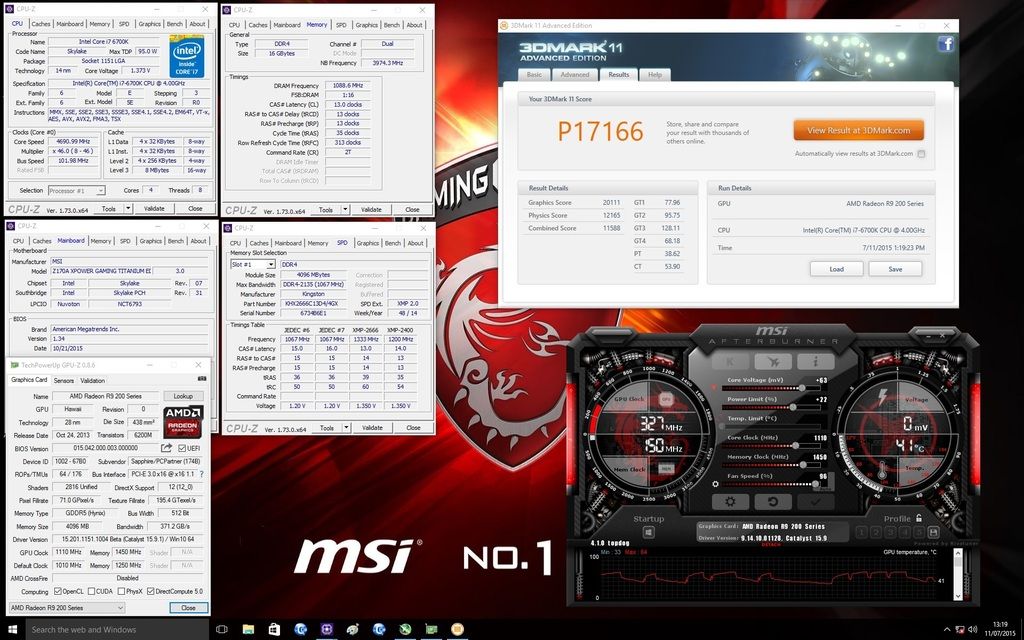Click View Result at 3DMark.com button
Screen dimensions: 1024x640
coord(858,130)
